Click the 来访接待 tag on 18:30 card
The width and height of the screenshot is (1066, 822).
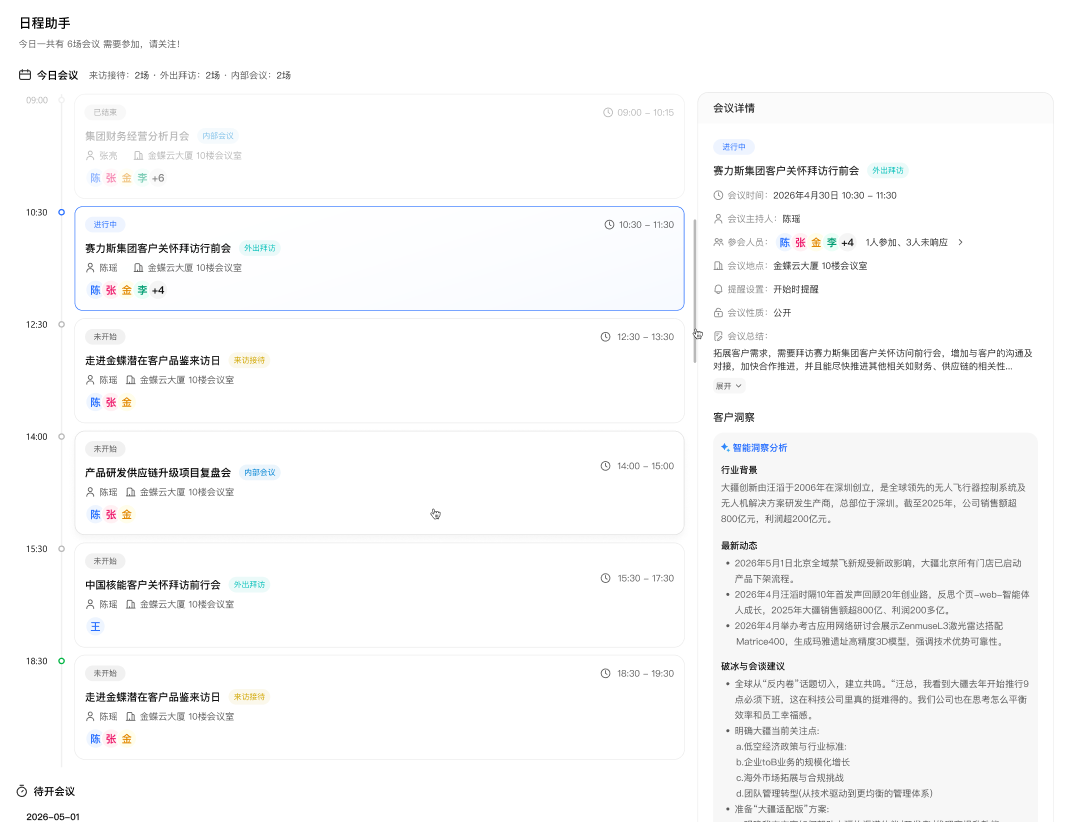pos(249,697)
